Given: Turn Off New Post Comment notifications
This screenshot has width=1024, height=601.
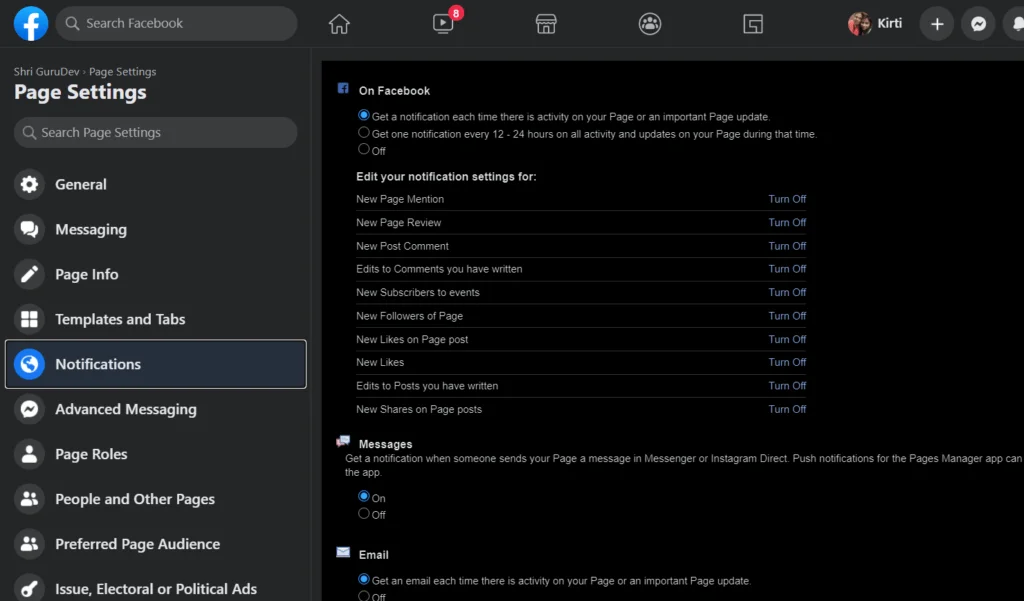Looking at the screenshot, I should [787, 246].
